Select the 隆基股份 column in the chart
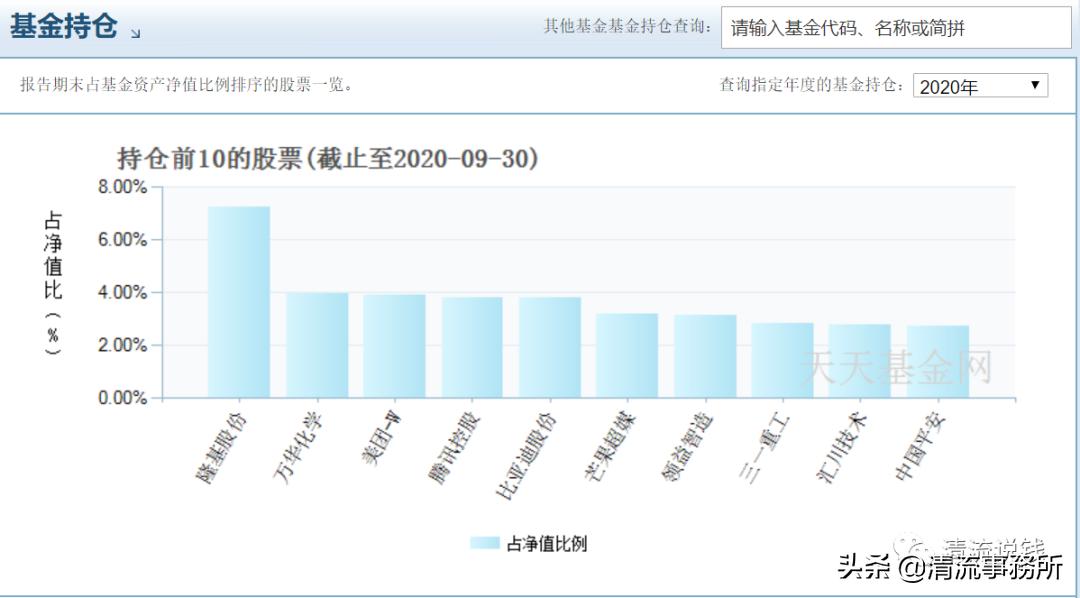Image resolution: width=1080 pixels, height=598 pixels. [x=238, y=300]
